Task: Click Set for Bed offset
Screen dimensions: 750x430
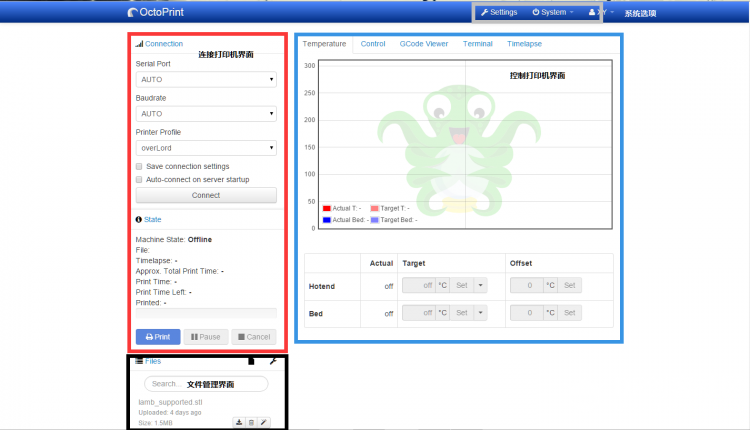Action: pyautogui.click(x=570, y=313)
